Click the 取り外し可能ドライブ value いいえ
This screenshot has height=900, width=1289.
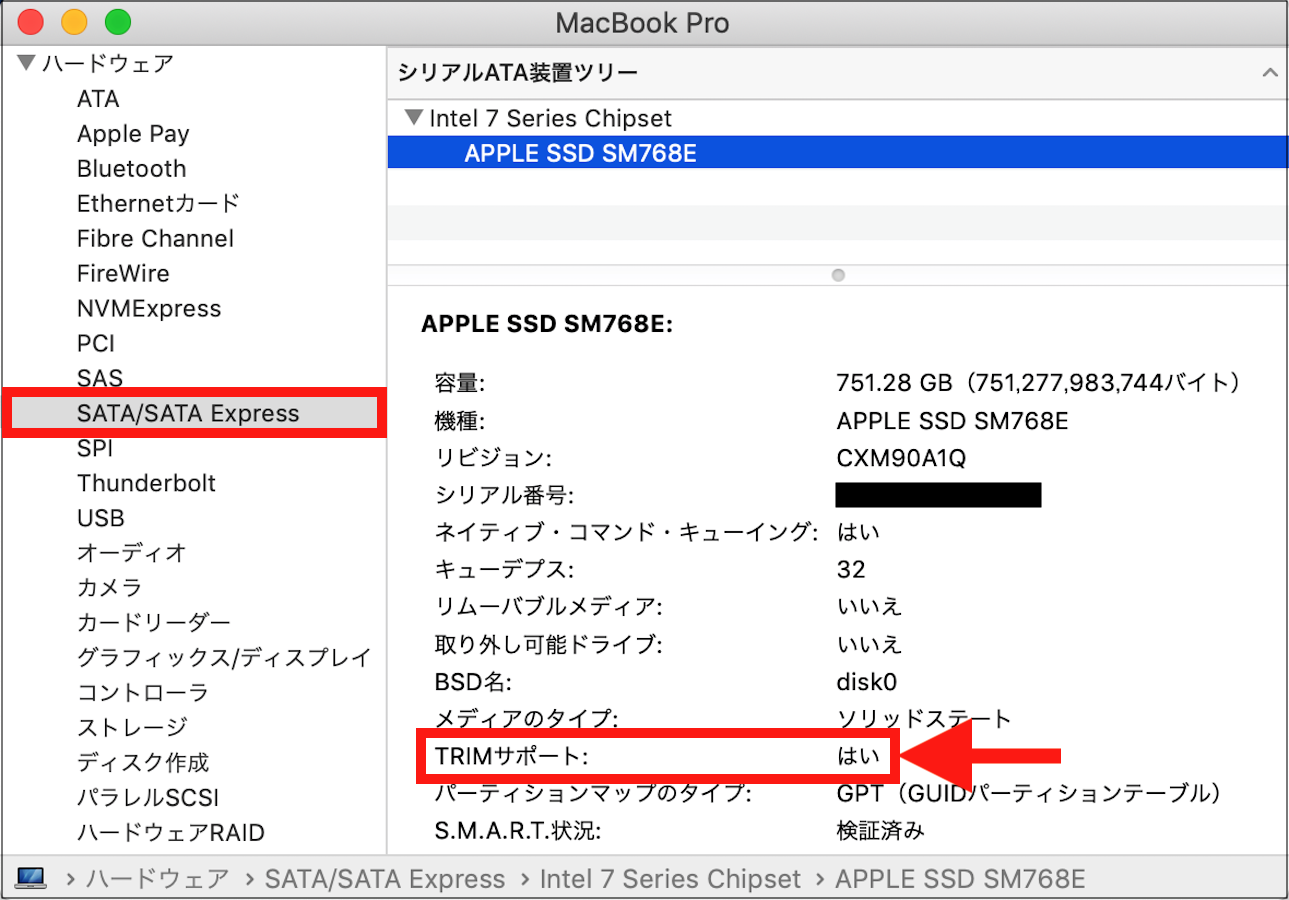[869, 644]
